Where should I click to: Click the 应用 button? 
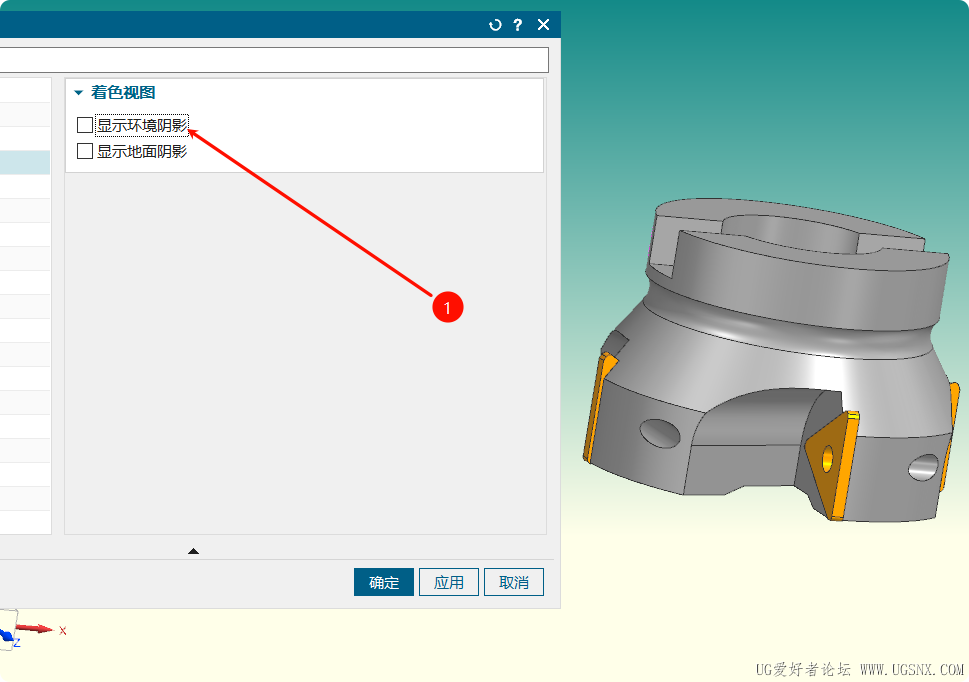click(449, 582)
